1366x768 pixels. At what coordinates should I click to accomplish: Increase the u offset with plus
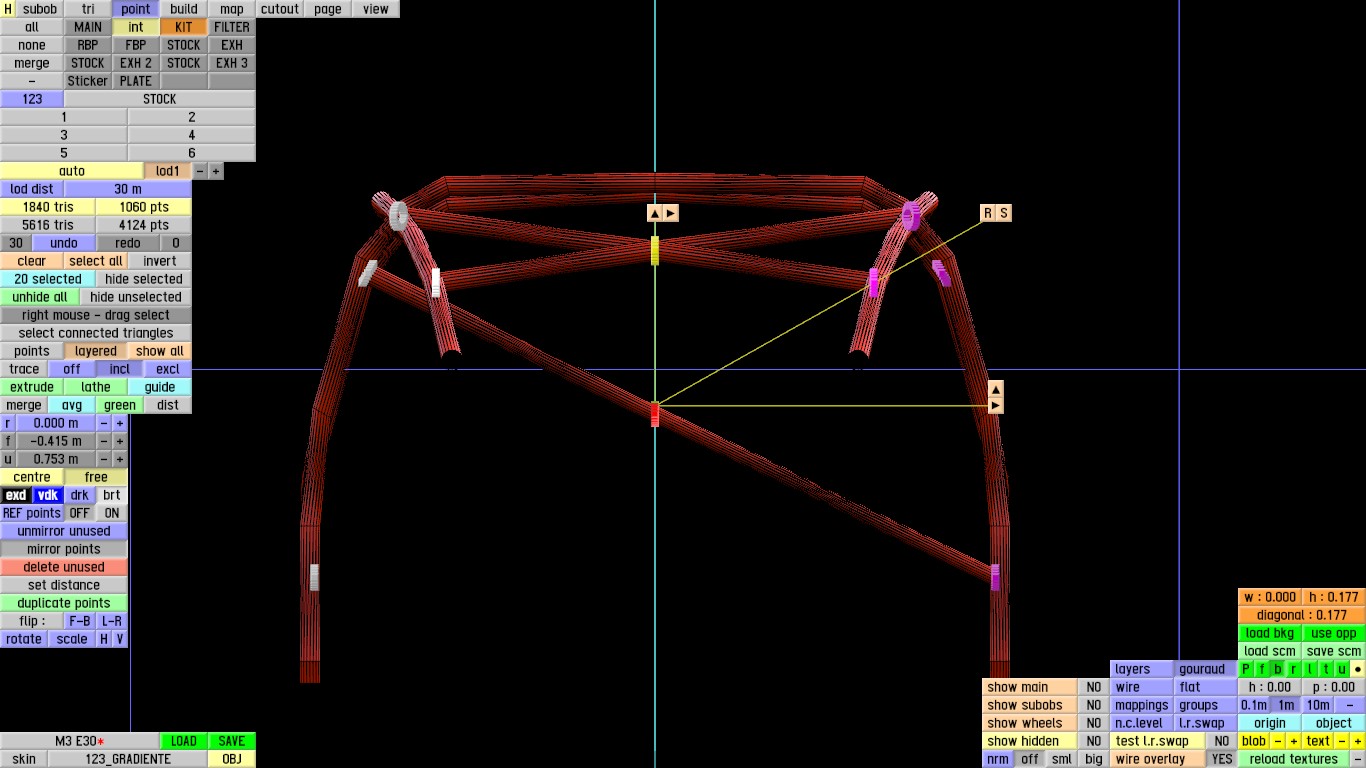(120, 459)
